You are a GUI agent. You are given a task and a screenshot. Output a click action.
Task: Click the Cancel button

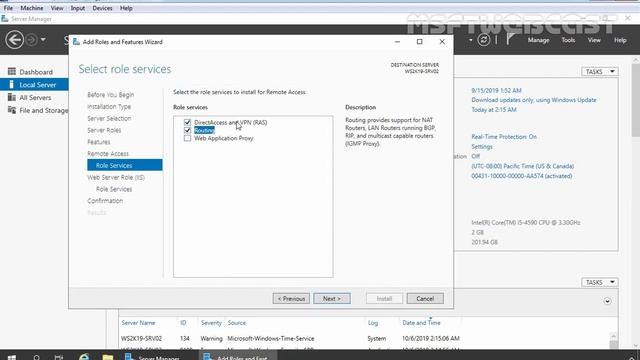[x=425, y=298]
